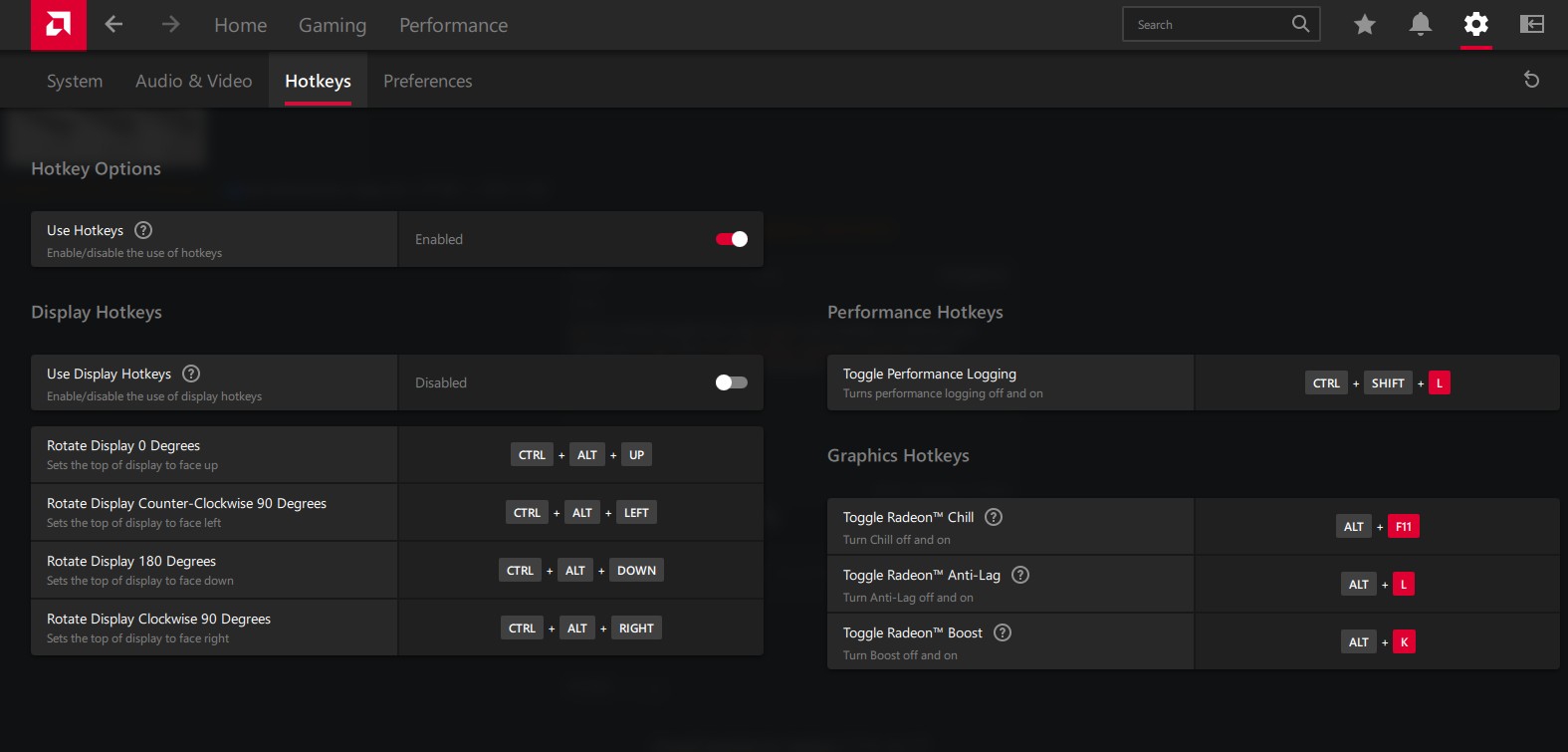Disable the Use Hotkeys toggle

point(731,239)
